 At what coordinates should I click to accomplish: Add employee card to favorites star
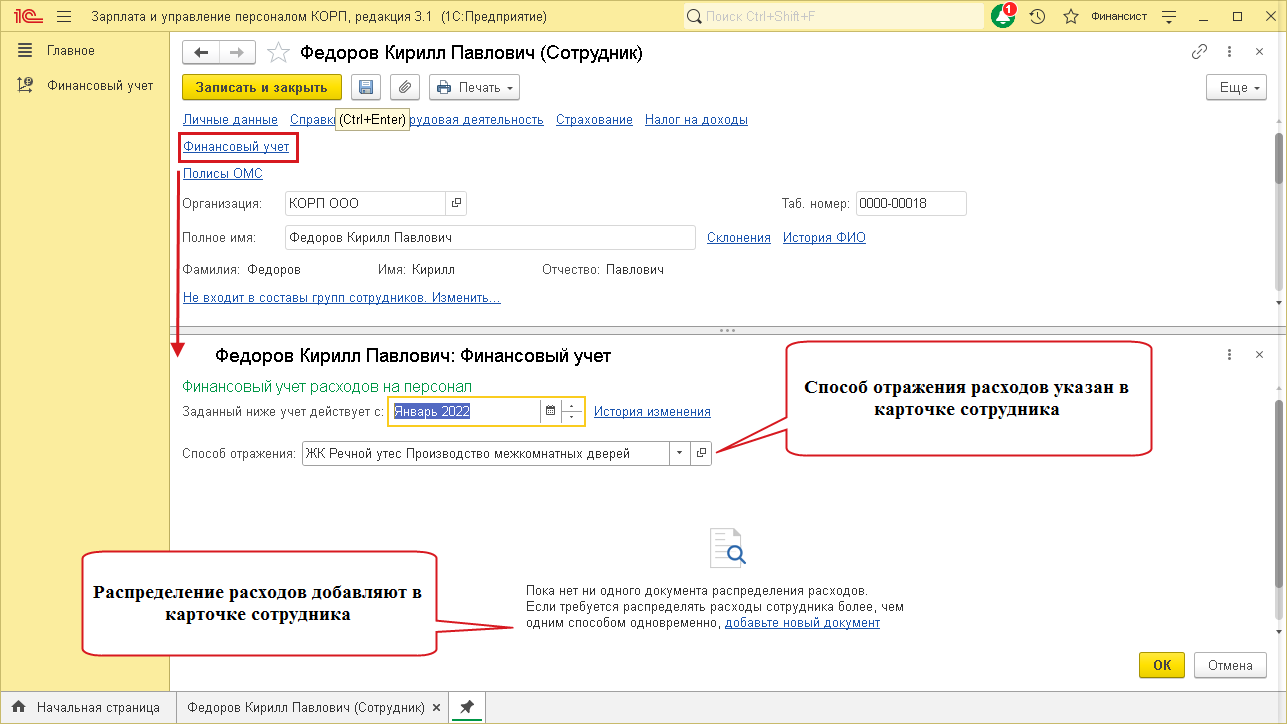tap(279, 53)
